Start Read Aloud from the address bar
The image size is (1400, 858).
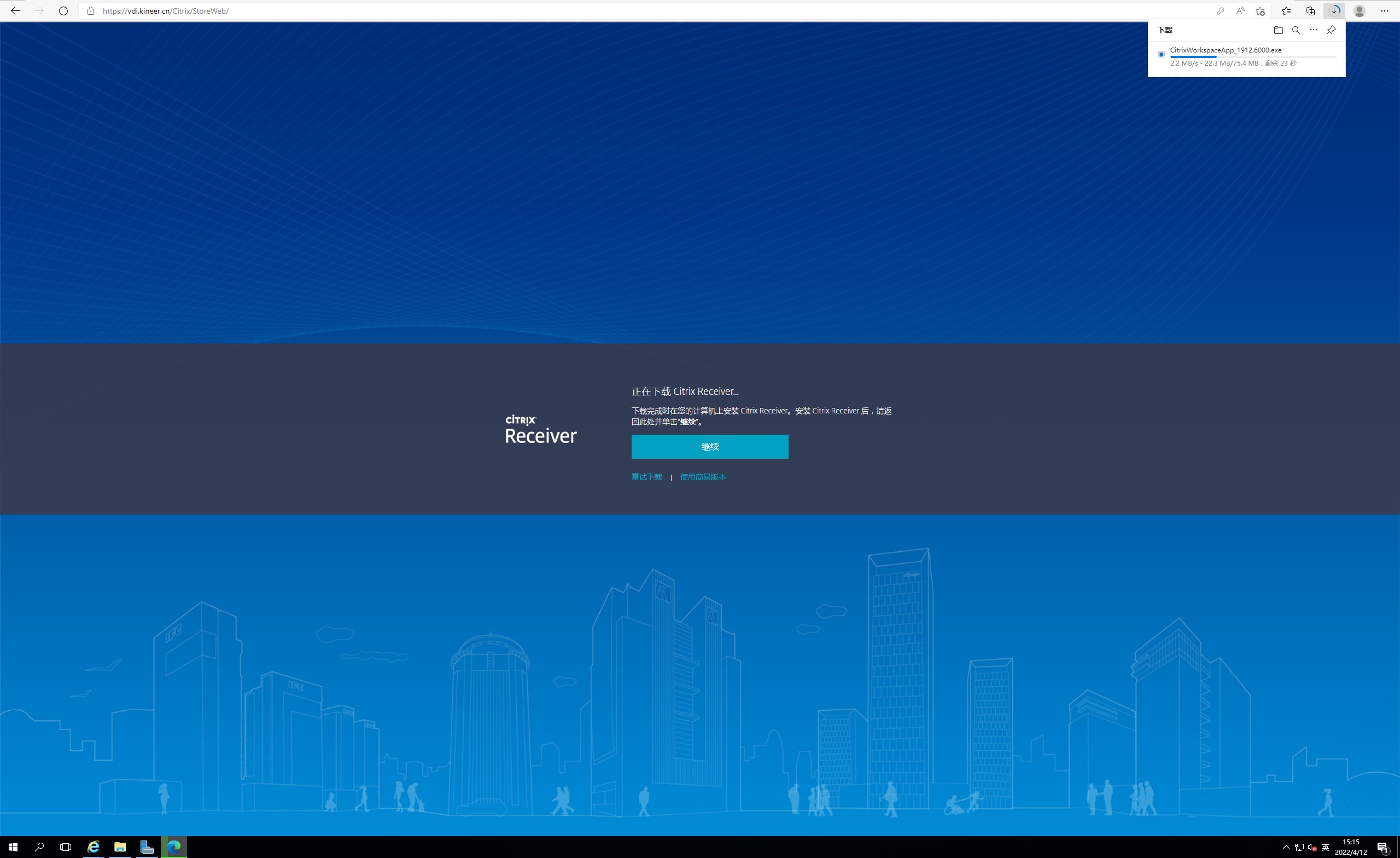pyautogui.click(x=1240, y=11)
